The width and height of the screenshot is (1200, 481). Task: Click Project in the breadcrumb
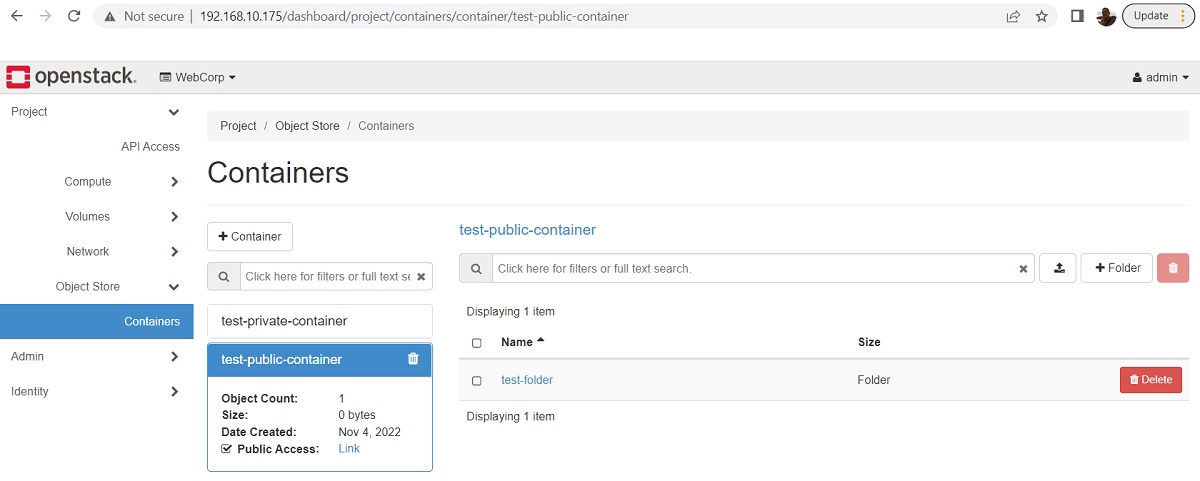coord(238,126)
